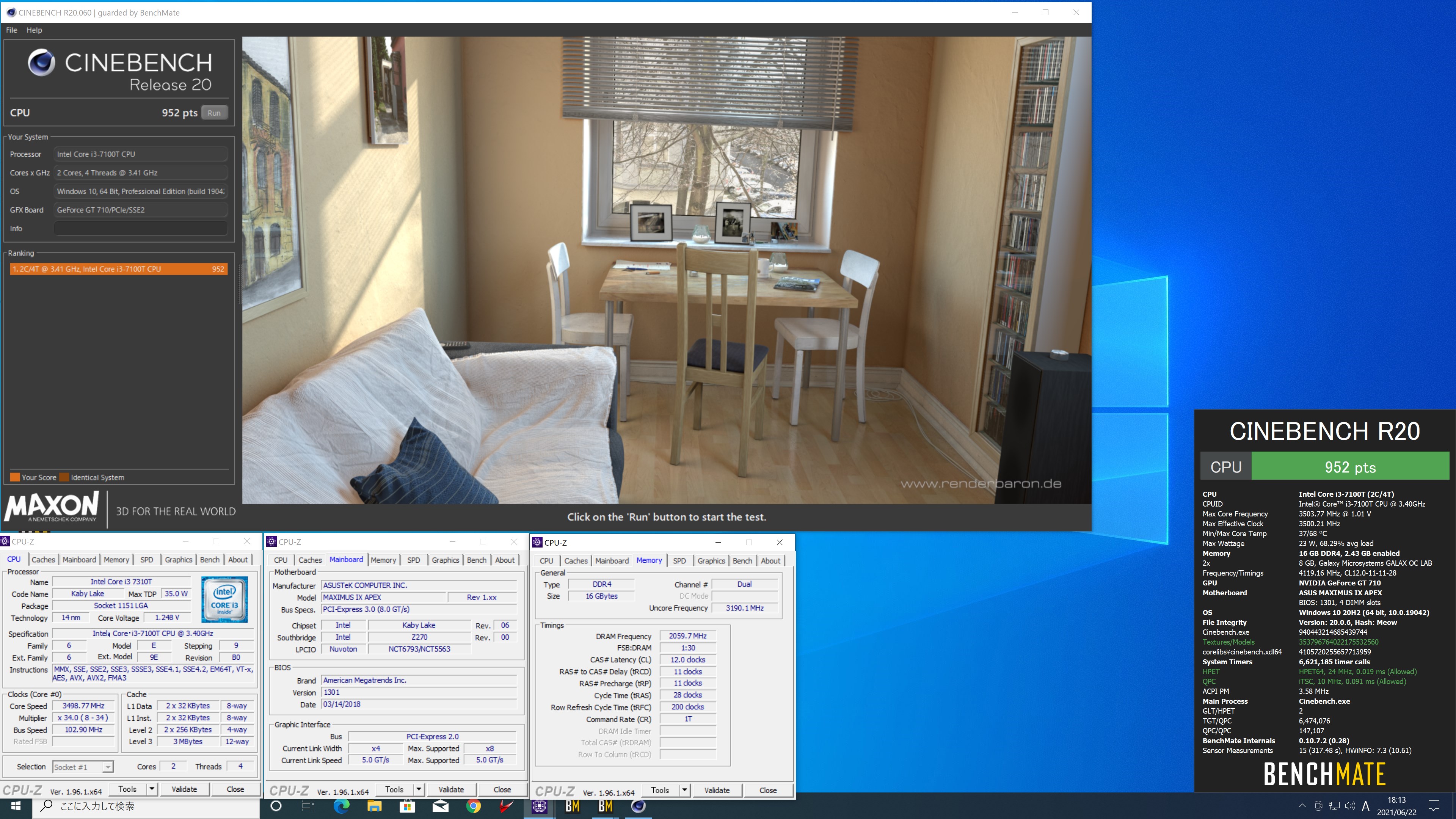1456x819 pixels.
Task: Open Cinebench Help menu
Action: pos(34,30)
